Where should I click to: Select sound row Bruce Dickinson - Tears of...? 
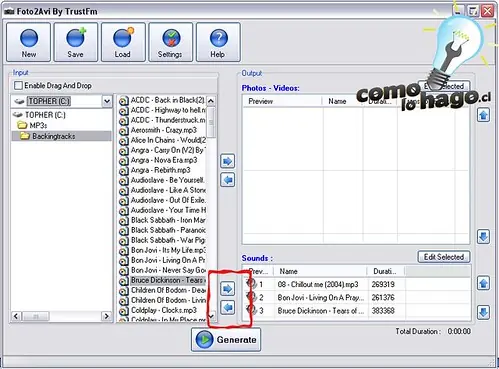point(356,311)
